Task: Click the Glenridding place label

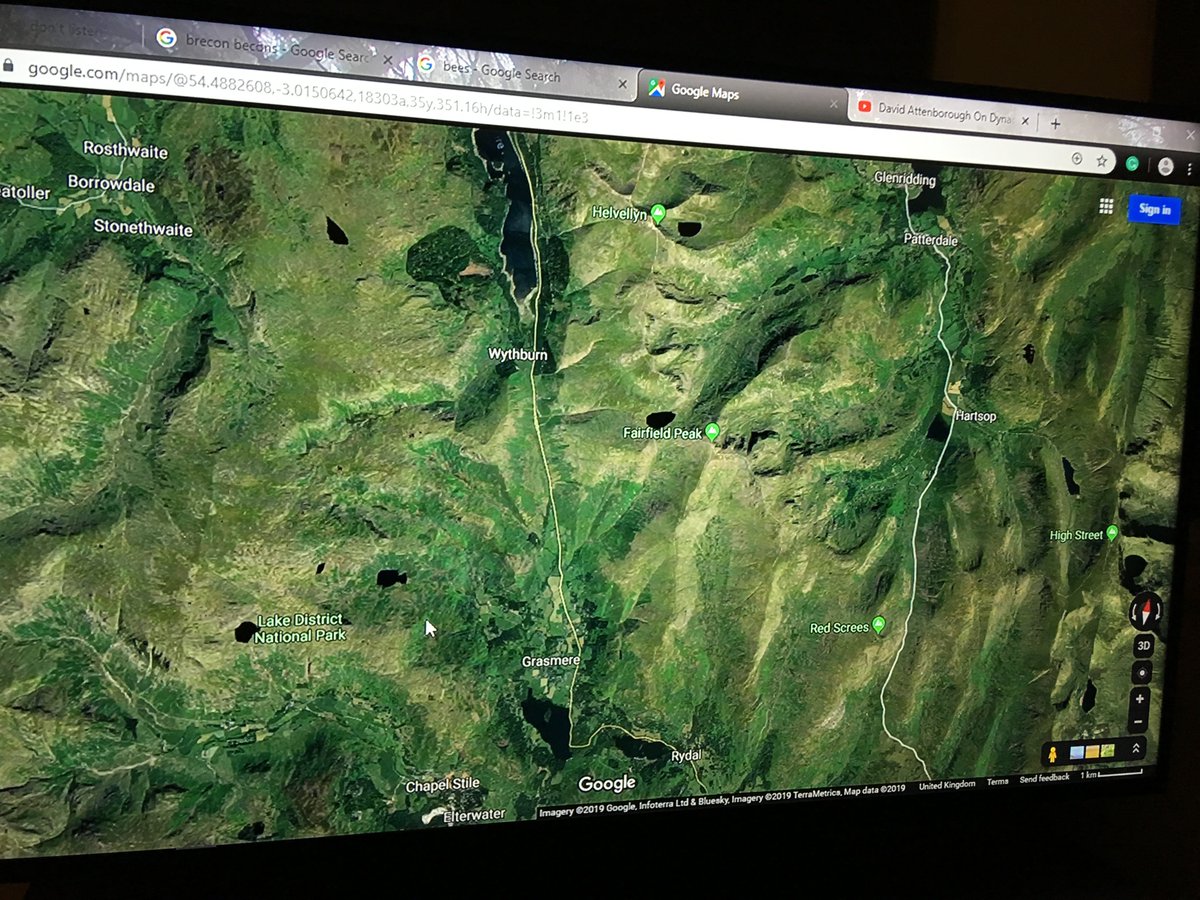Action: (904, 179)
